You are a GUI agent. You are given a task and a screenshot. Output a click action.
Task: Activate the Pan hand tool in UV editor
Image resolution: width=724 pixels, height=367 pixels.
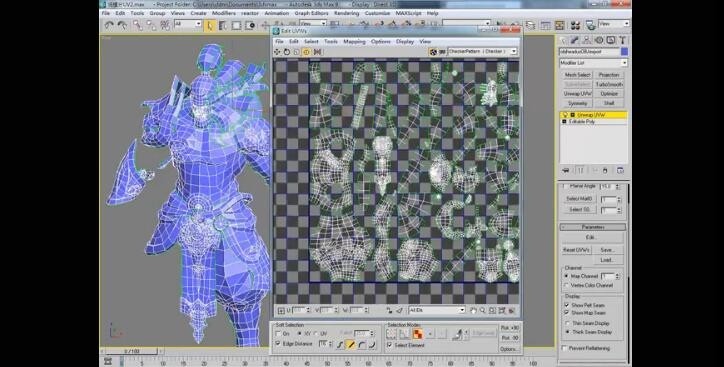473,311
